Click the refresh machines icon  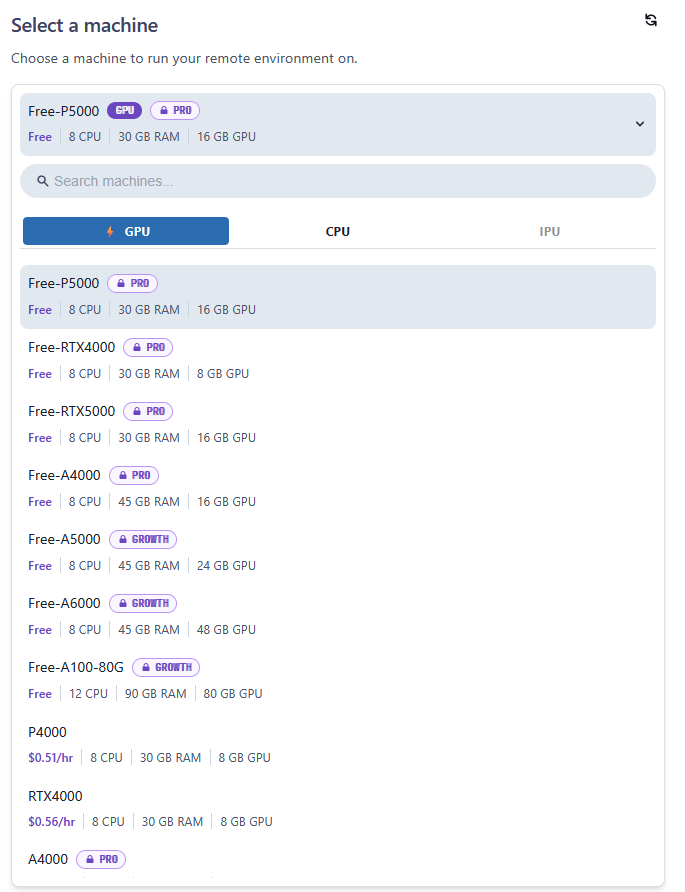click(x=651, y=20)
